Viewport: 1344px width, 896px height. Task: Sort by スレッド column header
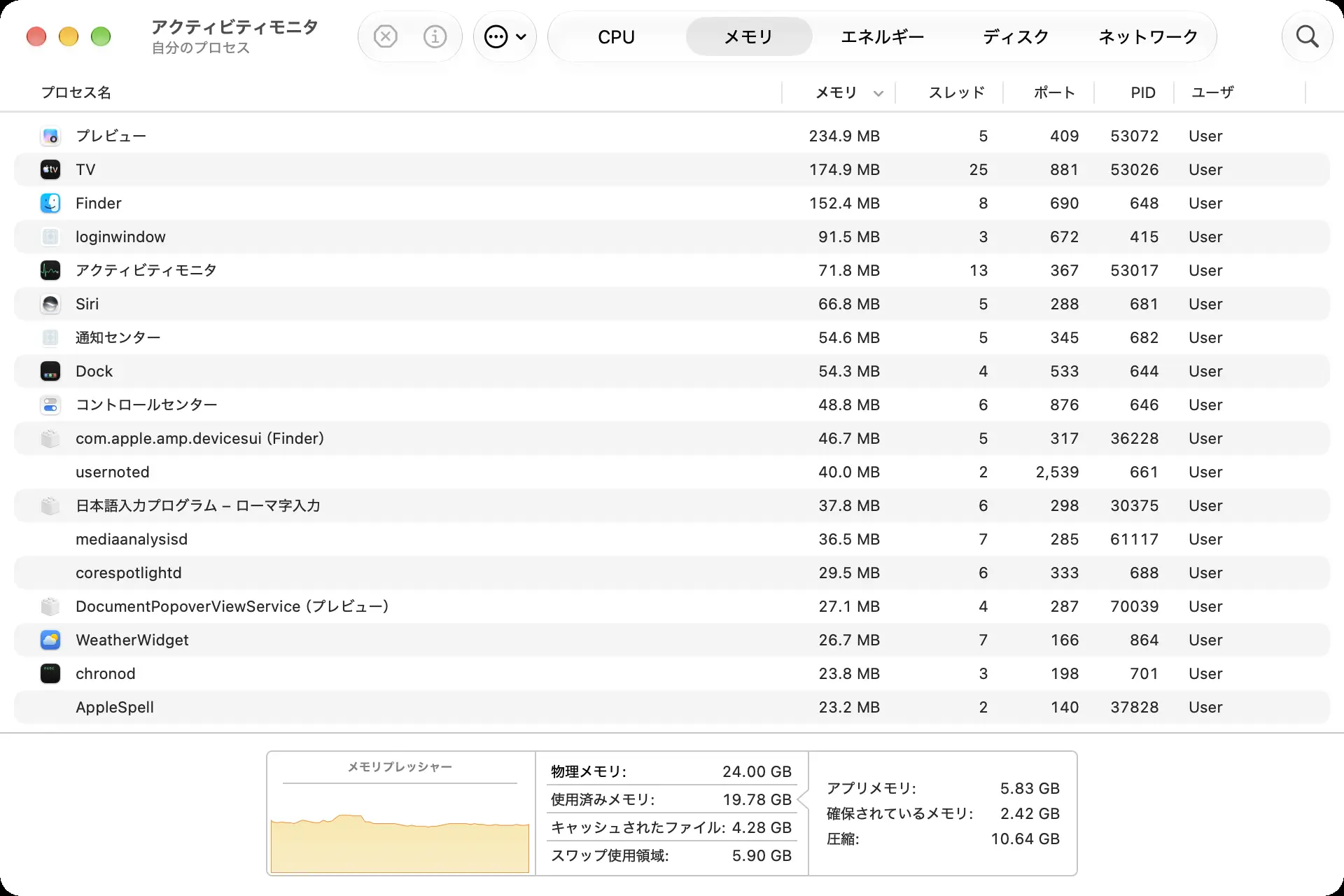pos(956,92)
